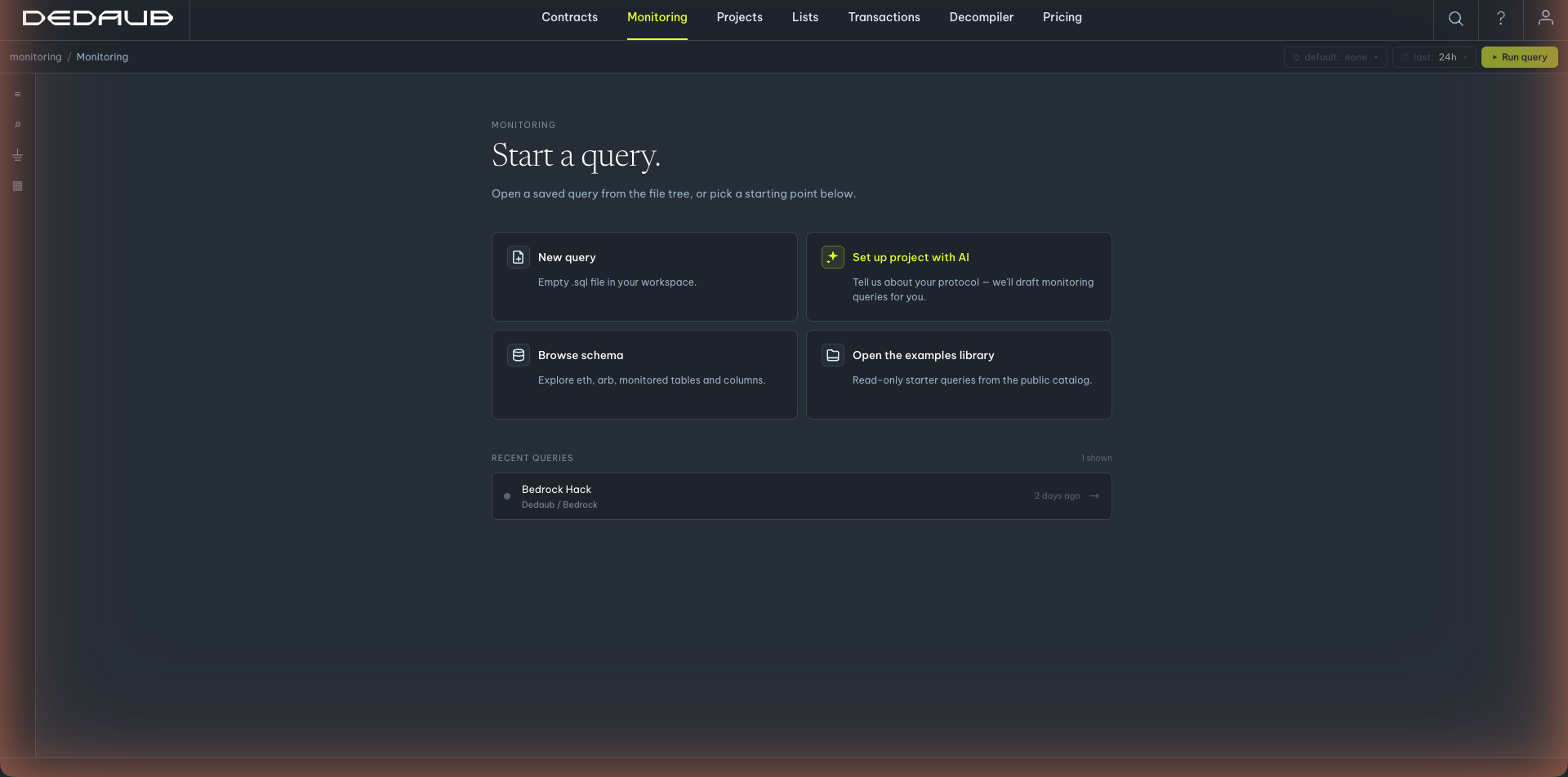Image resolution: width=1568 pixels, height=777 pixels.
Task: Click the 'Open a saved query from the file tree' subtitle
Action: pyautogui.click(x=674, y=194)
